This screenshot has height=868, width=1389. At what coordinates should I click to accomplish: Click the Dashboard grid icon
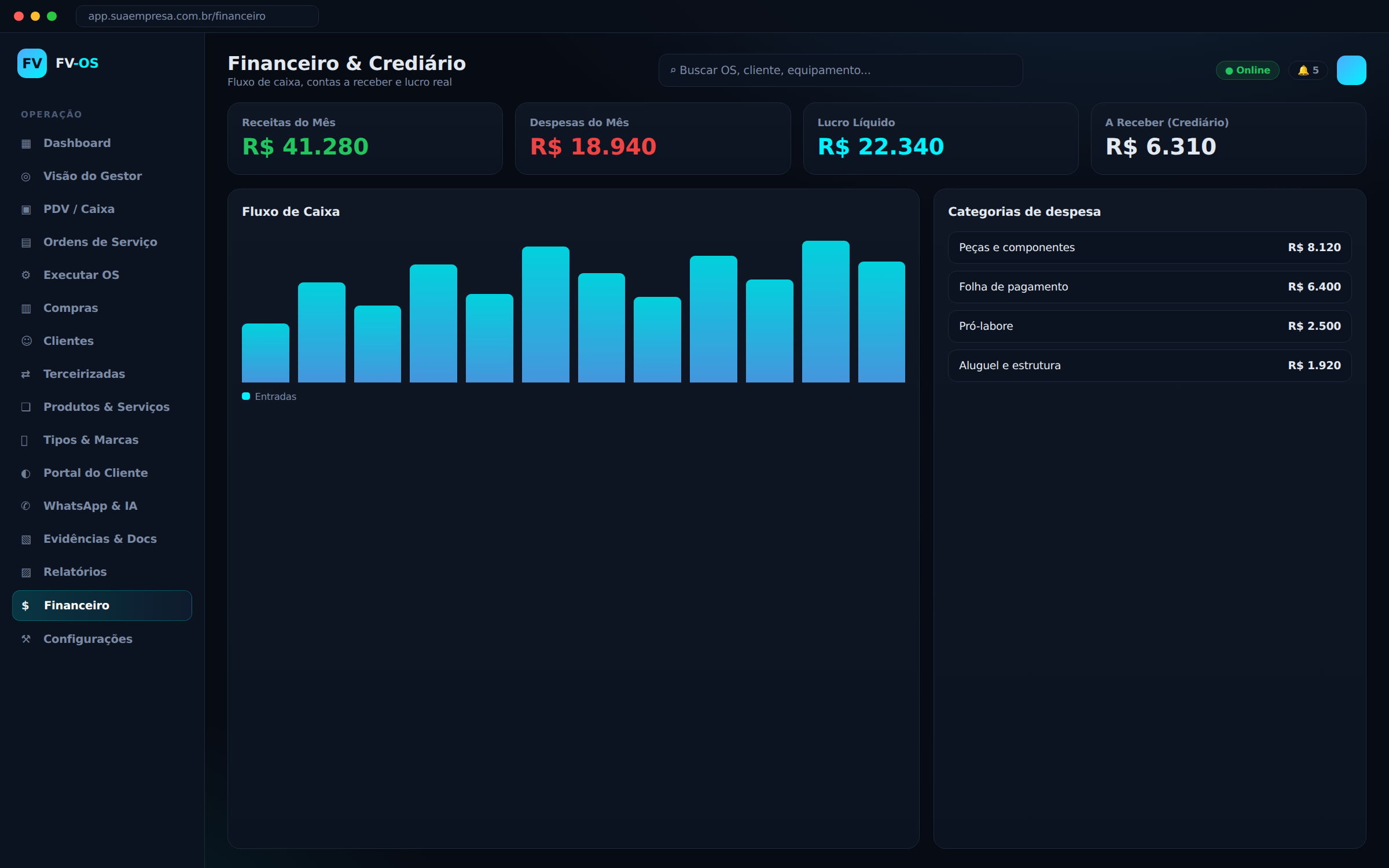point(26,144)
